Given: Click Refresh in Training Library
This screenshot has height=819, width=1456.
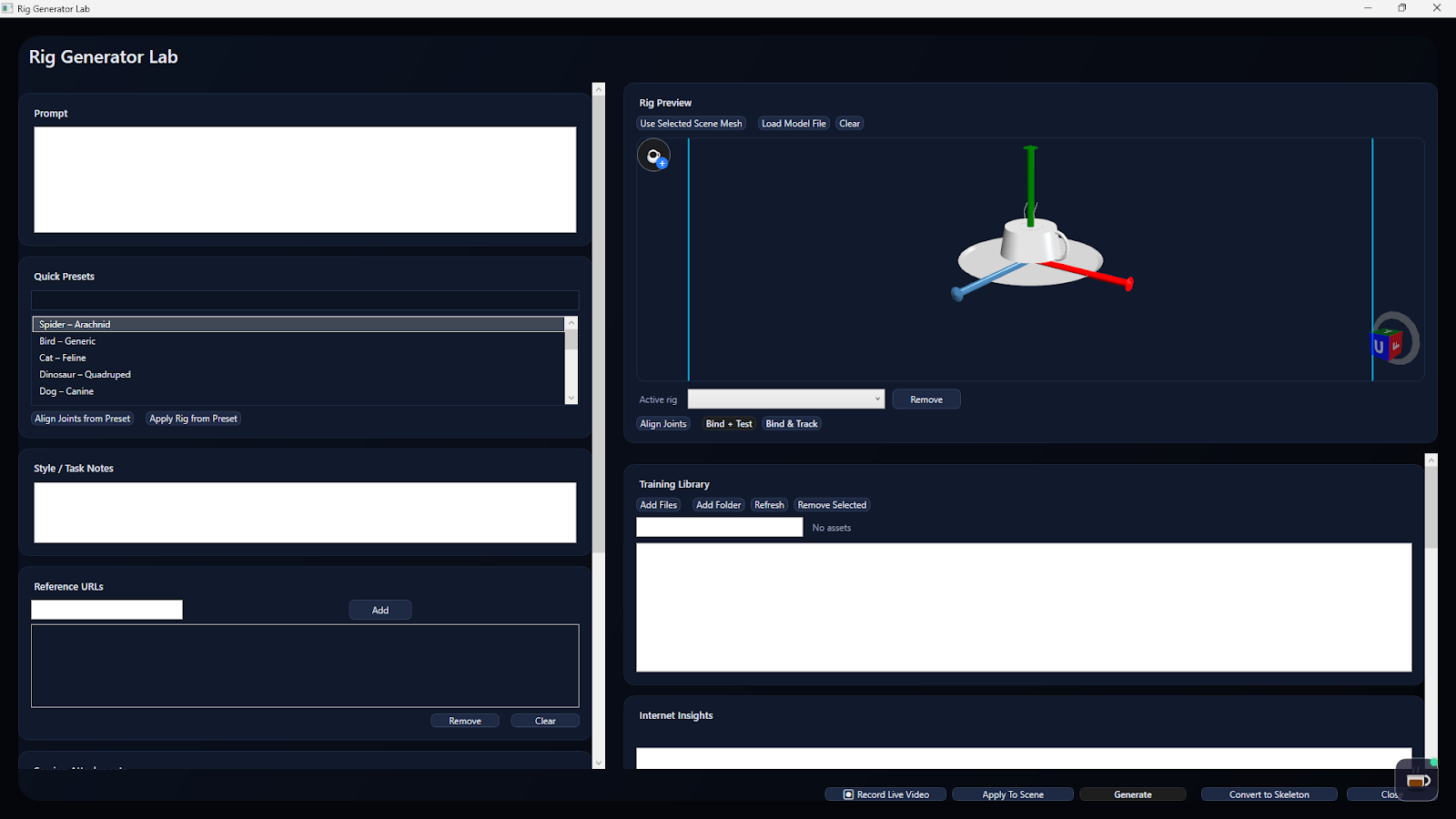Looking at the screenshot, I should tap(769, 504).
